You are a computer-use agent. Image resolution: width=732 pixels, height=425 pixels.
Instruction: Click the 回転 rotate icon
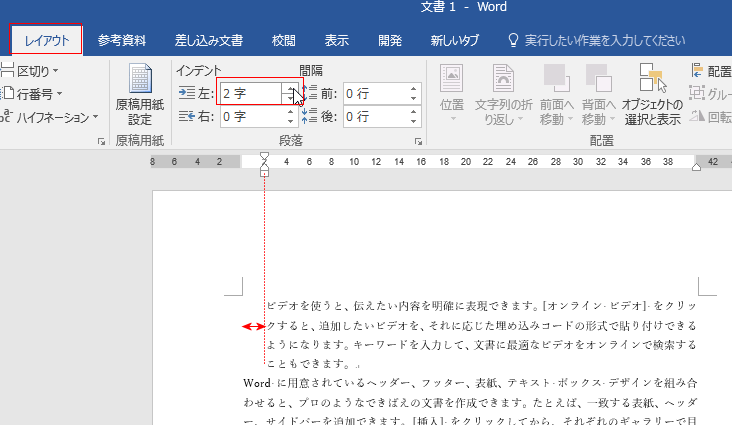697,116
